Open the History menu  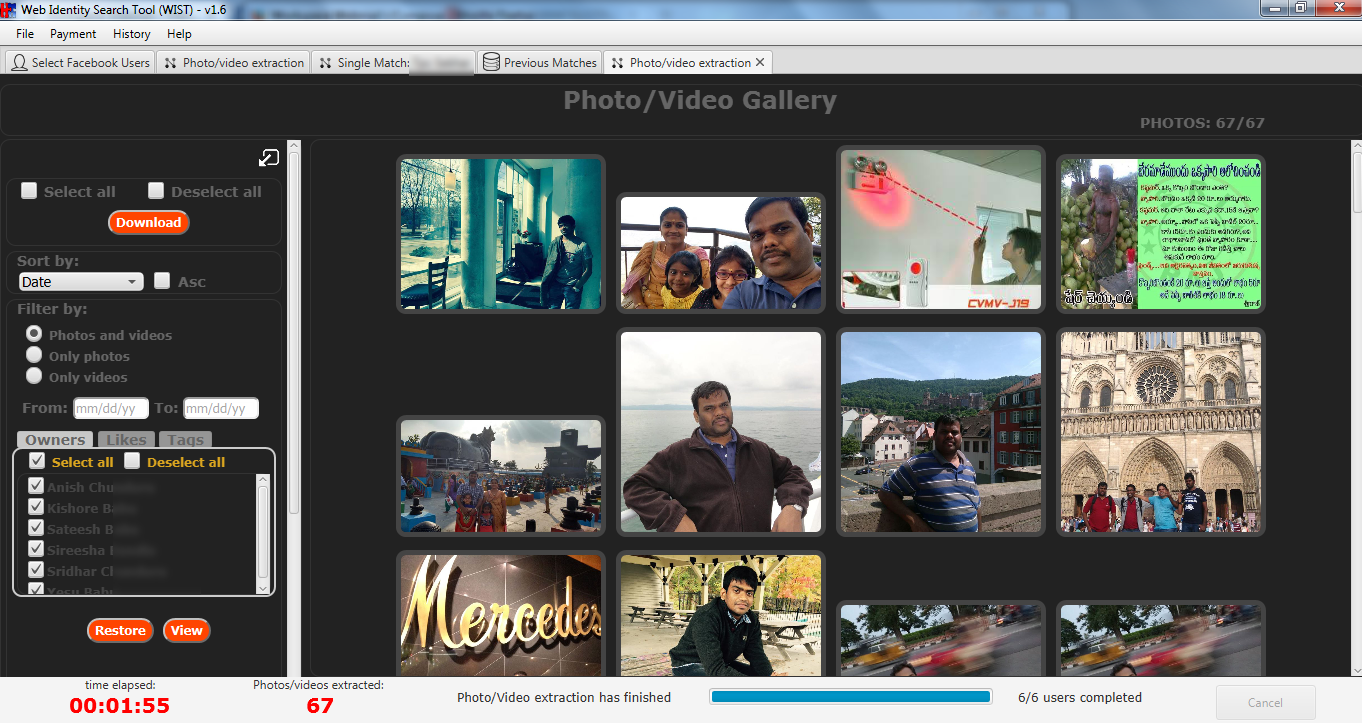pos(131,33)
